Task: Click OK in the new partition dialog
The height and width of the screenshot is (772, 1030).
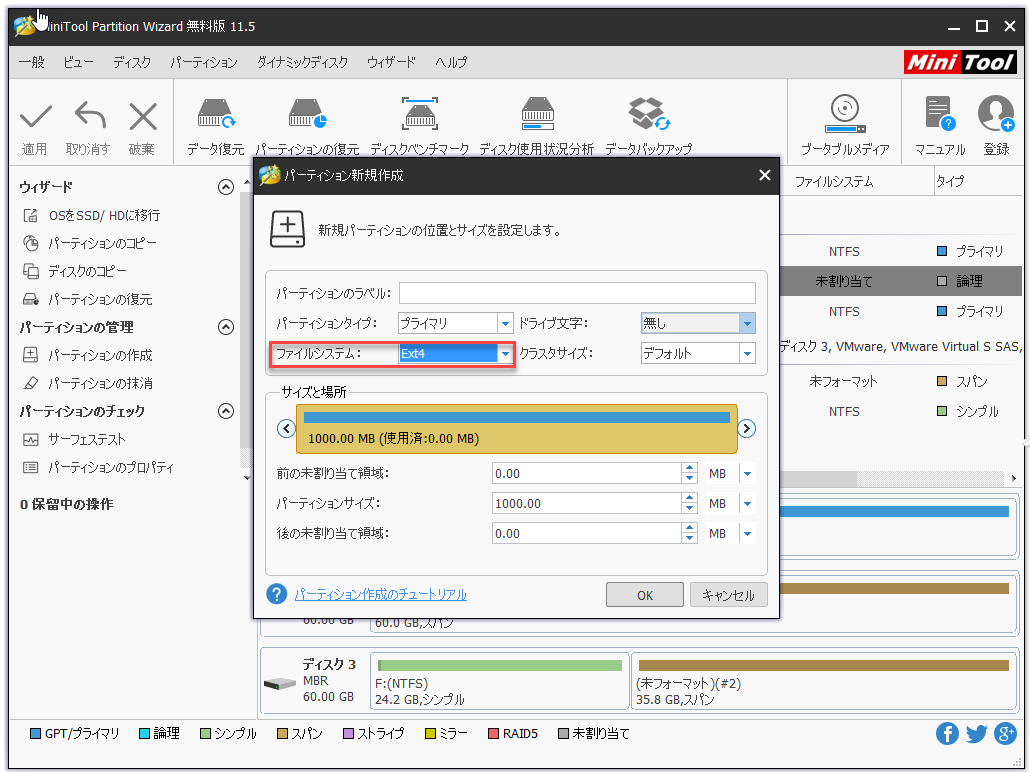Action: click(644, 595)
